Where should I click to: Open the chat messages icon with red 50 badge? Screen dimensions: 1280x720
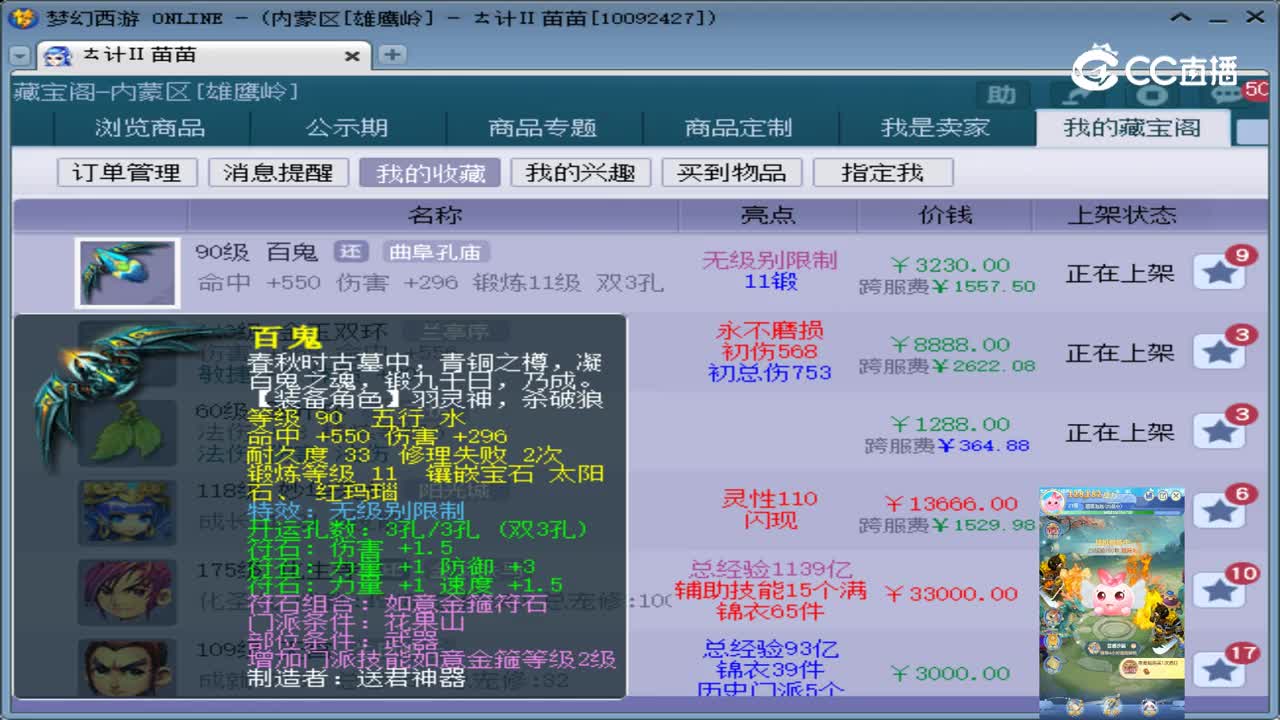click(x=1228, y=94)
